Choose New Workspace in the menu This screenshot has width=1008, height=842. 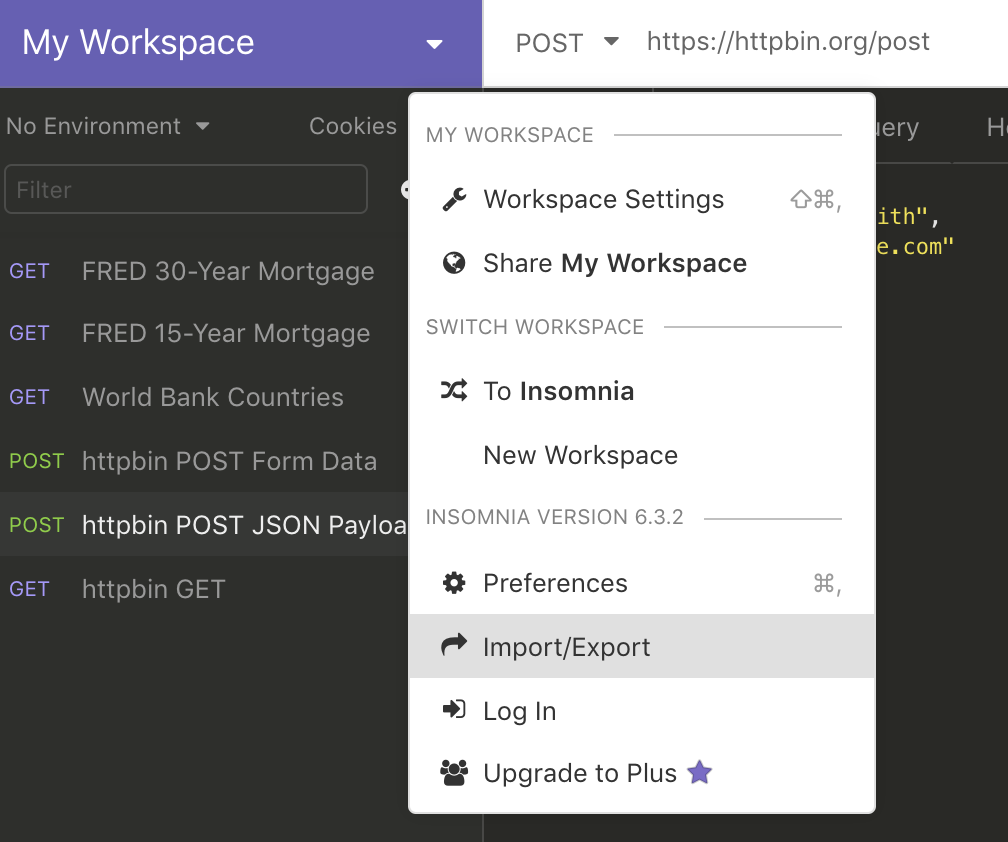pos(642,455)
